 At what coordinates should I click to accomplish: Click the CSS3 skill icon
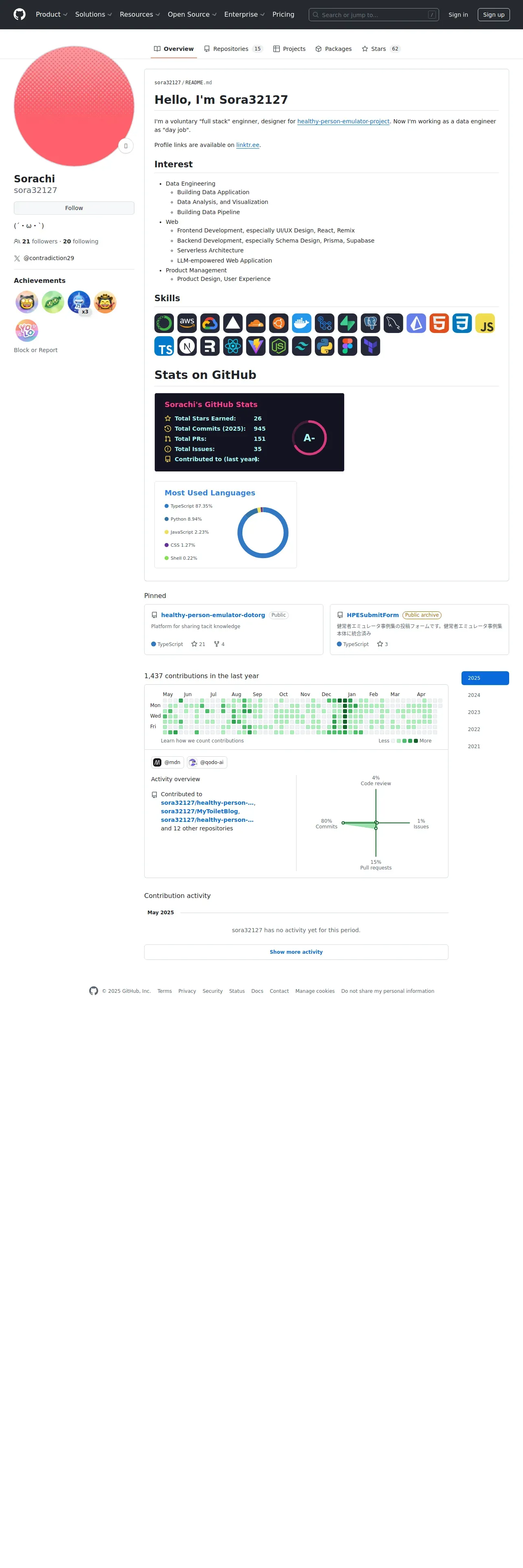pyautogui.click(x=462, y=323)
